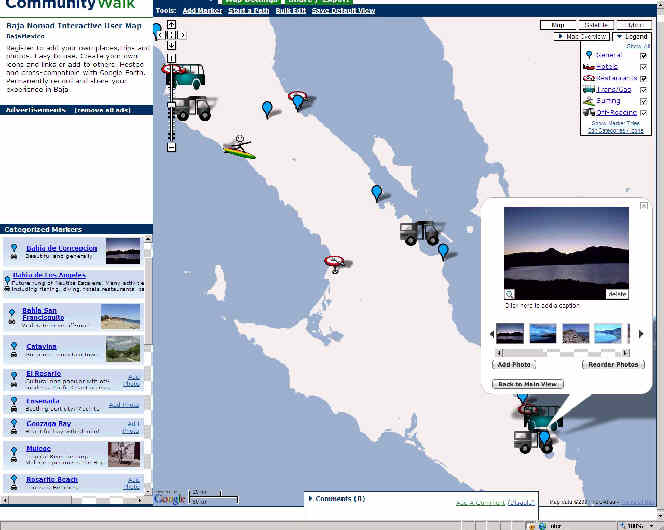Click the Add Photo button
The width and height of the screenshot is (664, 530).
pyautogui.click(x=514, y=364)
